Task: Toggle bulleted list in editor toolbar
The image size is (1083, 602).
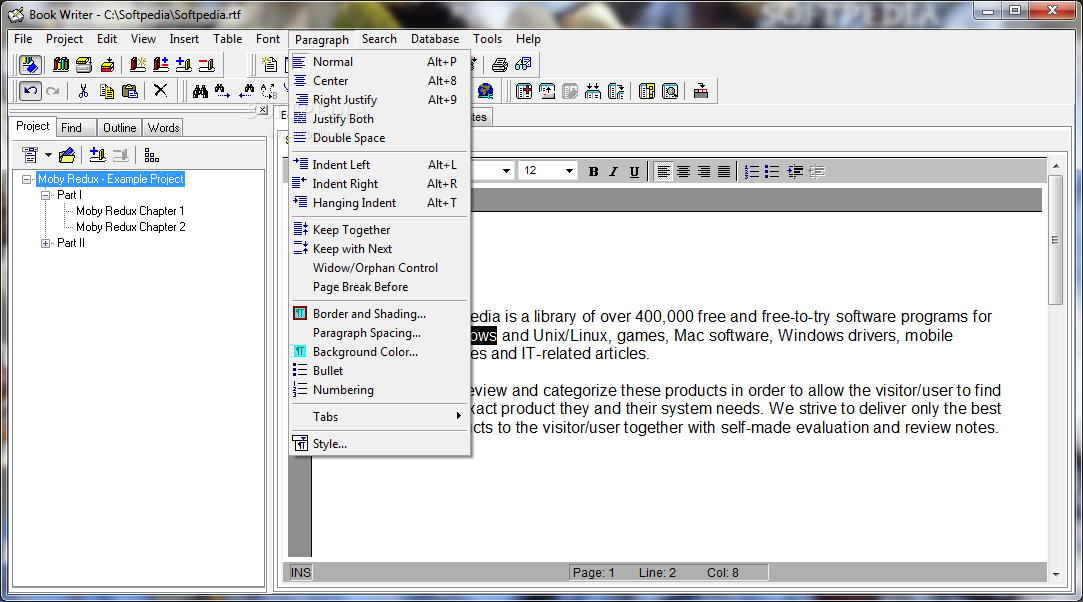Action: (772, 171)
